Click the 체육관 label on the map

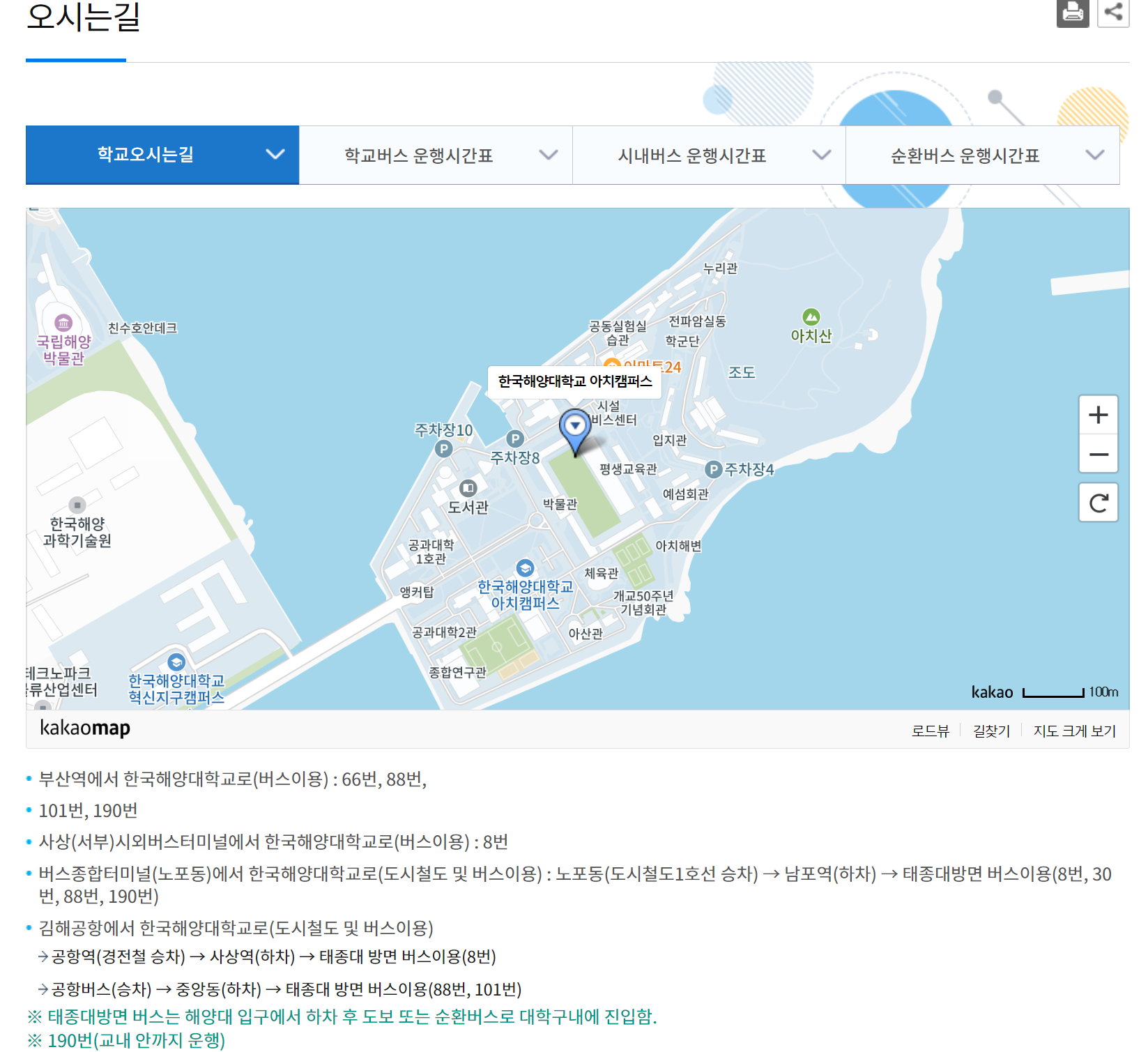click(602, 573)
